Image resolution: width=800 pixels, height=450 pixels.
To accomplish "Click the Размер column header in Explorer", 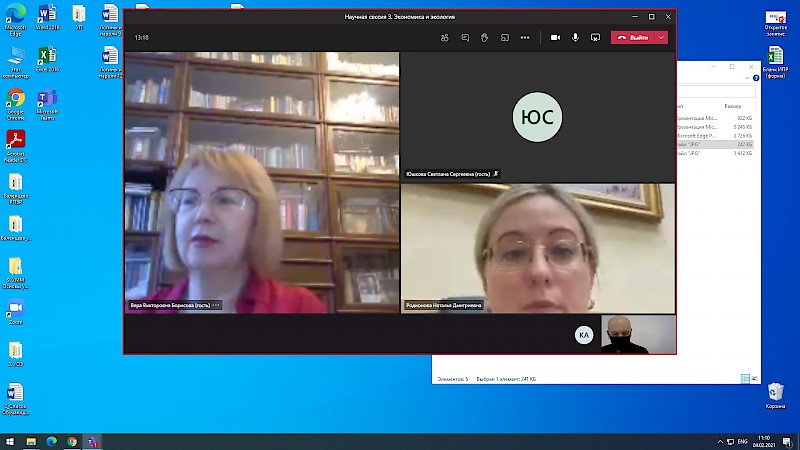I will (x=733, y=105).
